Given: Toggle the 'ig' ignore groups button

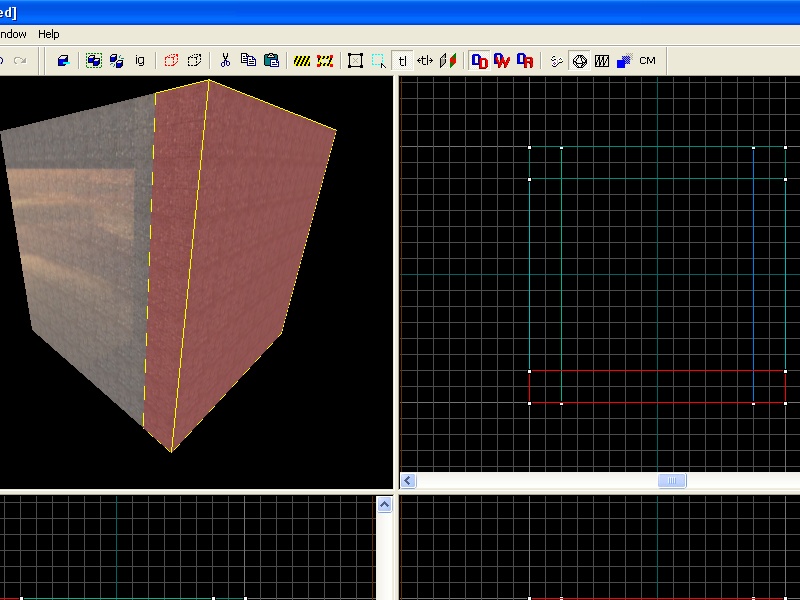Looking at the screenshot, I should coord(140,61).
